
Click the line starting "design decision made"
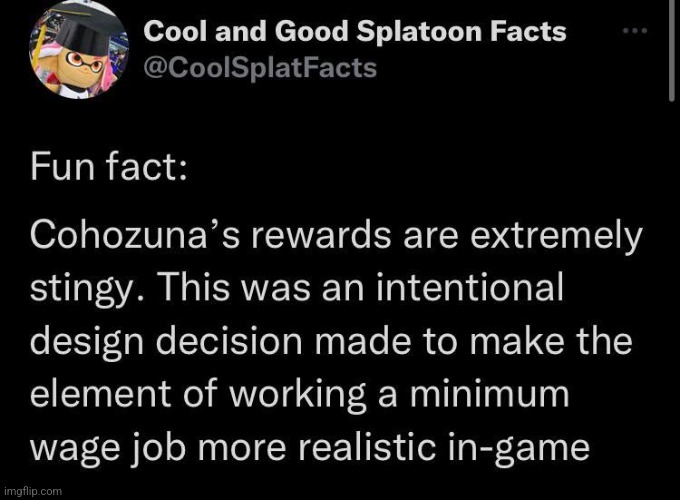point(331,341)
